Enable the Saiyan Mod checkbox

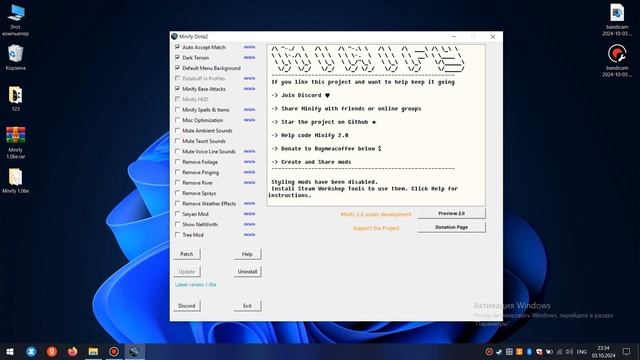coord(178,213)
